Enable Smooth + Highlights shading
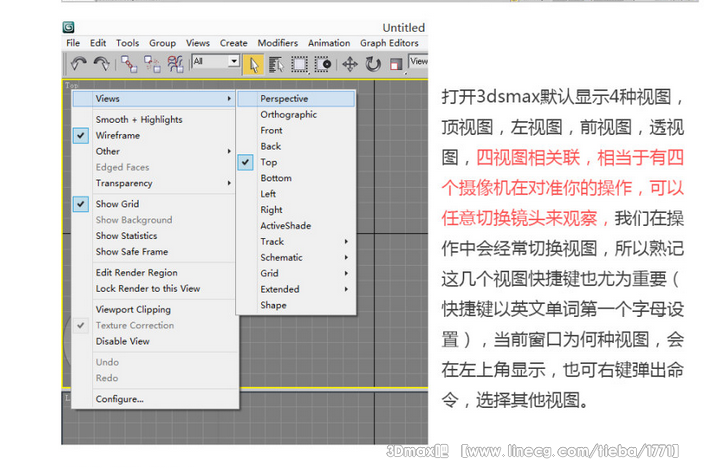The width and height of the screenshot is (708, 468). pyautogui.click(x=139, y=120)
